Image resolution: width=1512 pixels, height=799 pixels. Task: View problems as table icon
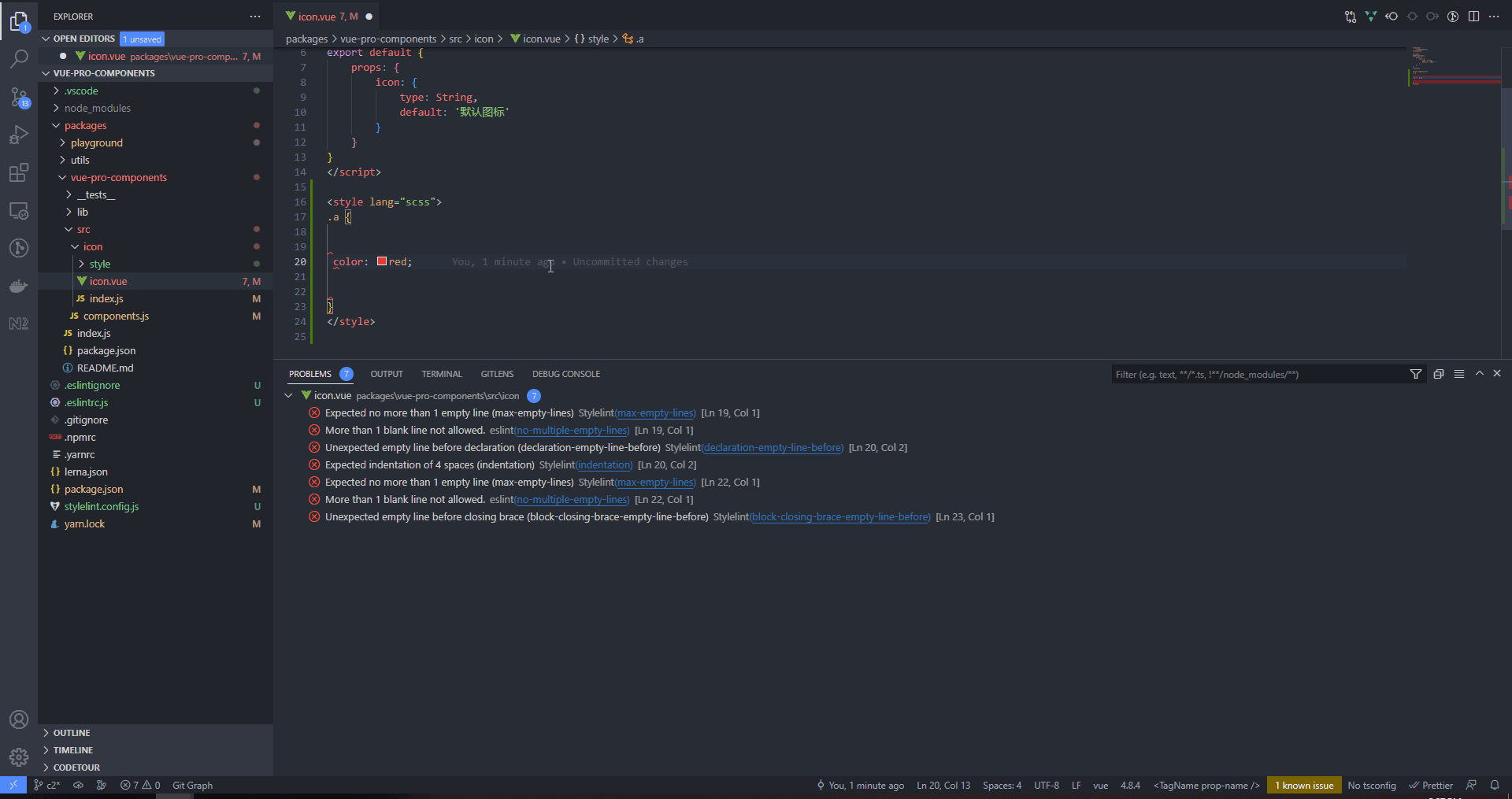tap(1459, 375)
